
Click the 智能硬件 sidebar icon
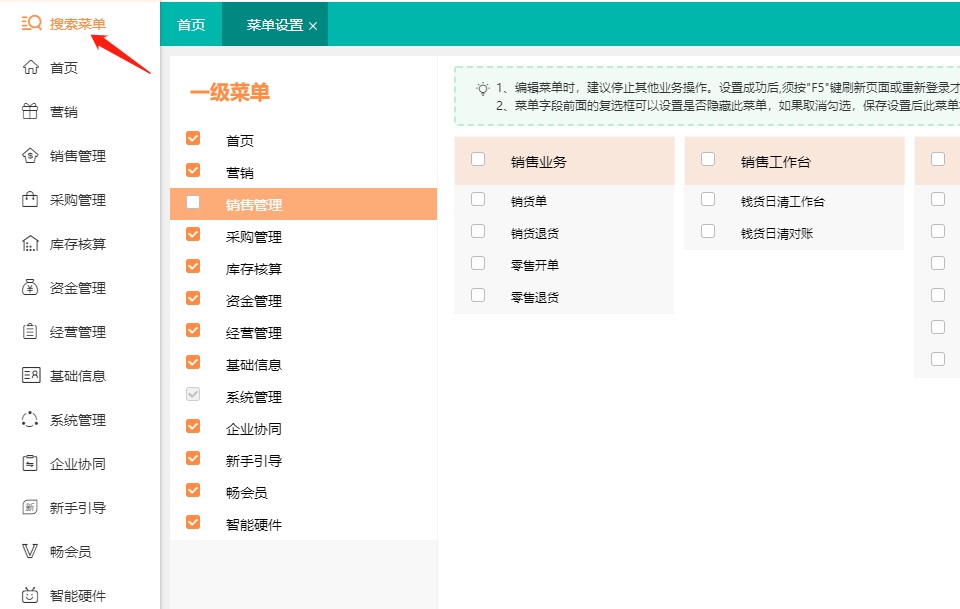tap(30, 596)
